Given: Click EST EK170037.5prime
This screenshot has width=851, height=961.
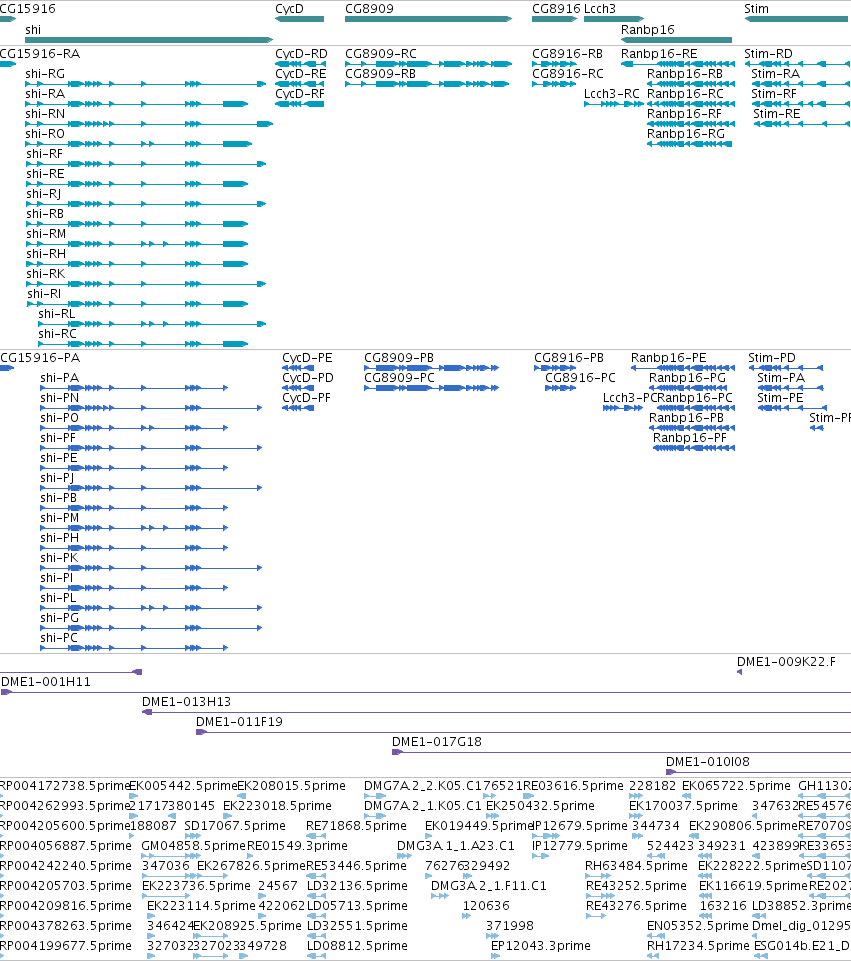Looking at the screenshot, I should tap(683, 805).
